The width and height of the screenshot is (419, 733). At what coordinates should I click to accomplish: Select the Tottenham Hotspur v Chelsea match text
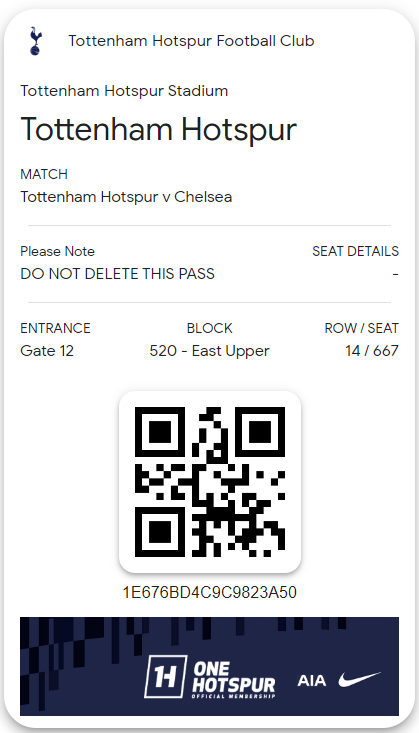pyautogui.click(x=126, y=197)
